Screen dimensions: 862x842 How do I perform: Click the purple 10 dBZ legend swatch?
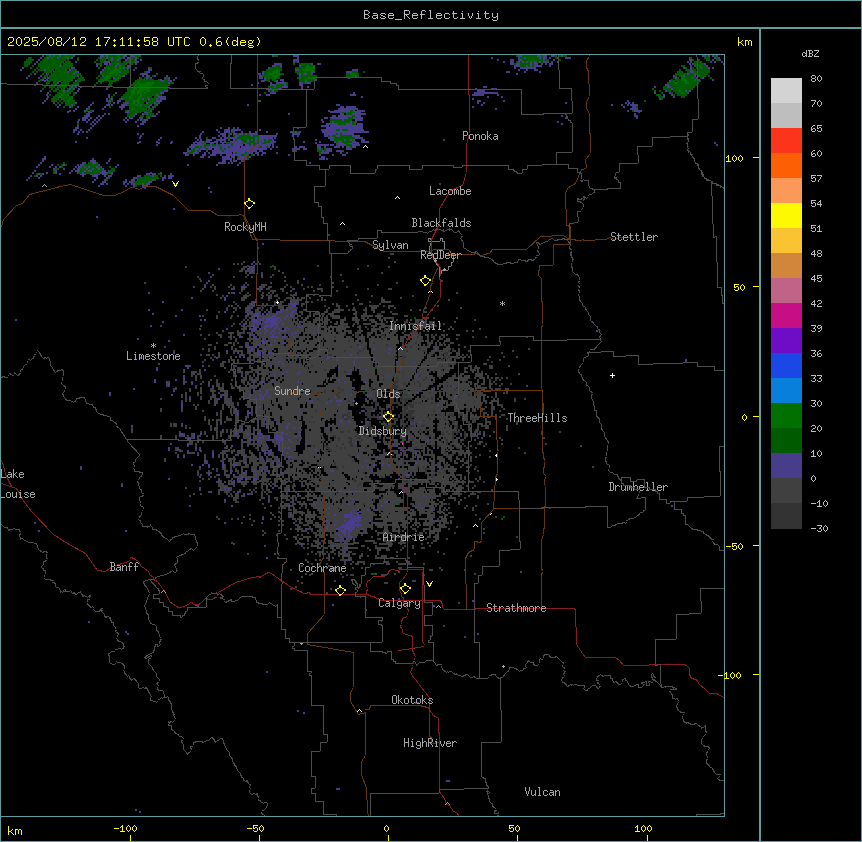pyautogui.click(x=786, y=466)
